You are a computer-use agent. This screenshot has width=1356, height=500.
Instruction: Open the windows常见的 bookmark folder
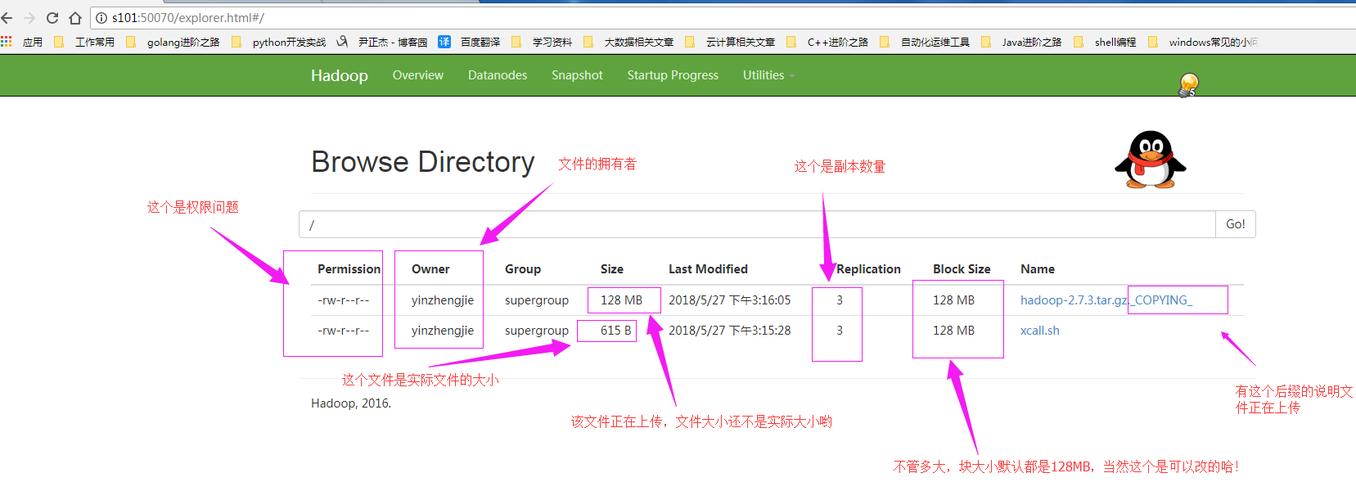tap(1203, 42)
